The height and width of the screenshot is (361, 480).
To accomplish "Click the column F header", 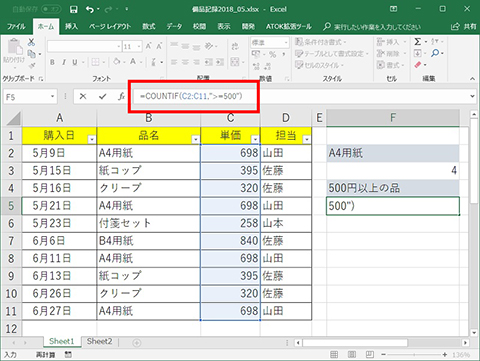I will pyautogui.click(x=393, y=118).
